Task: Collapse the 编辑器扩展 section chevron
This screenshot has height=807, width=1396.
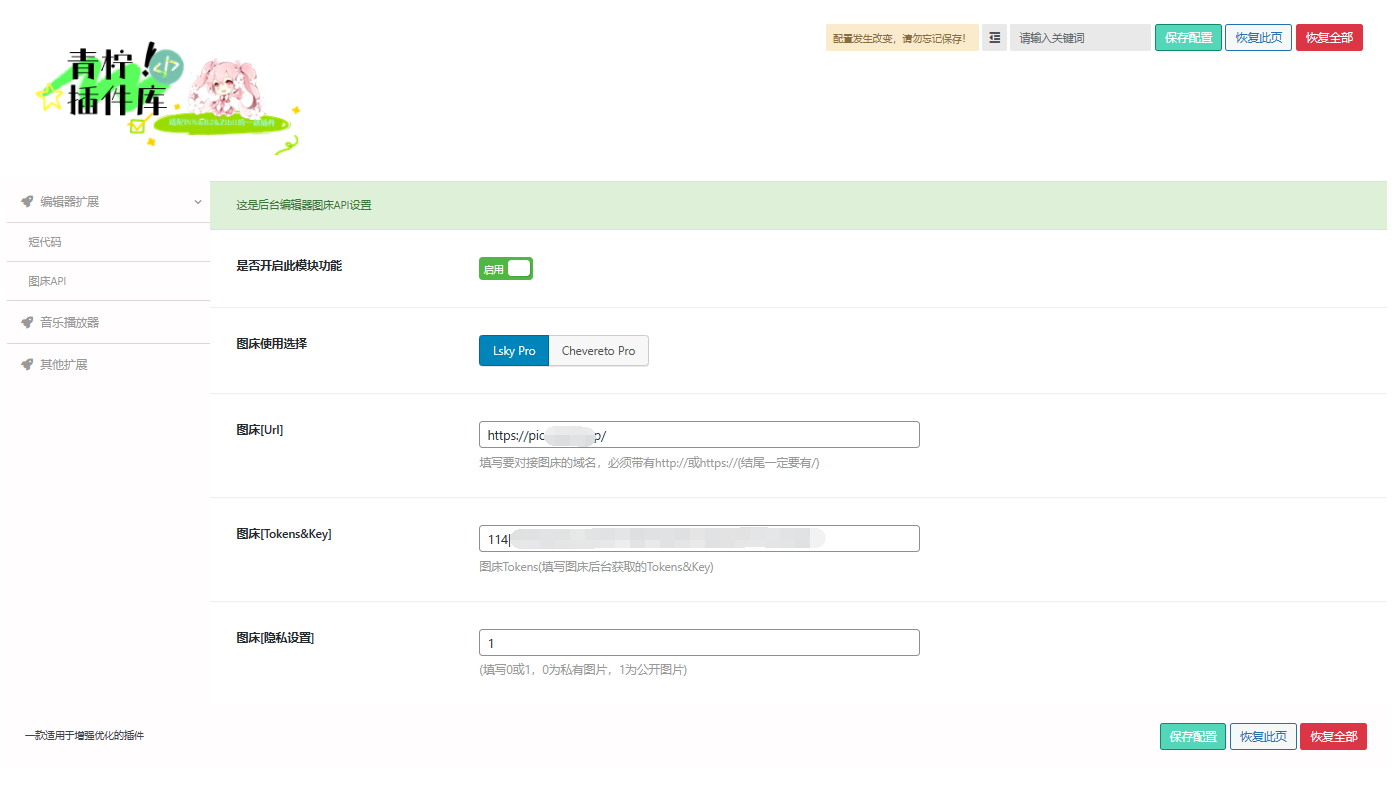Action: [198, 201]
